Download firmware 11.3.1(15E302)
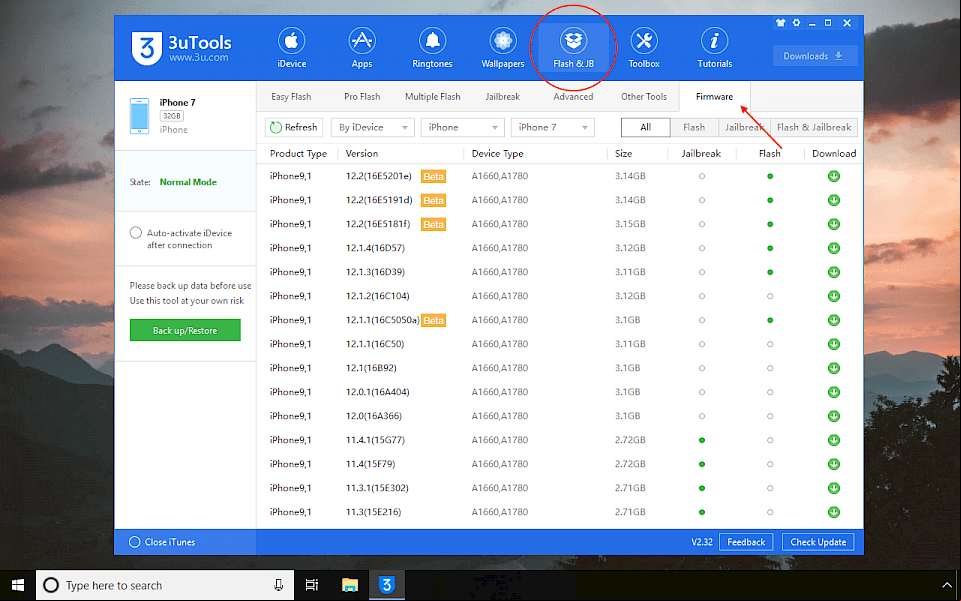 (x=834, y=488)
